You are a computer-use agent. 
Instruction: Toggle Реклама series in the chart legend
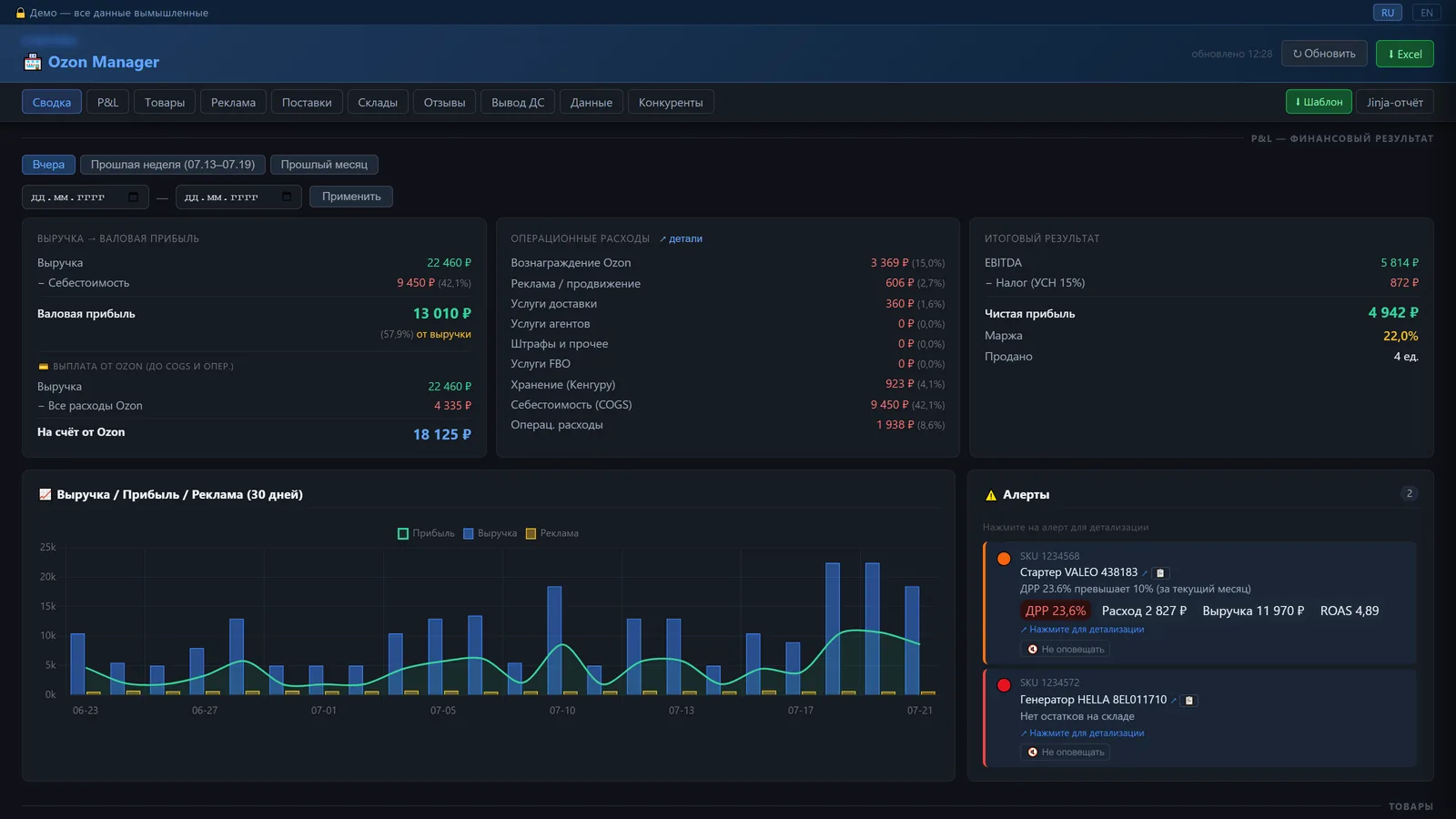pyautogui.click(x=552, y=533)
